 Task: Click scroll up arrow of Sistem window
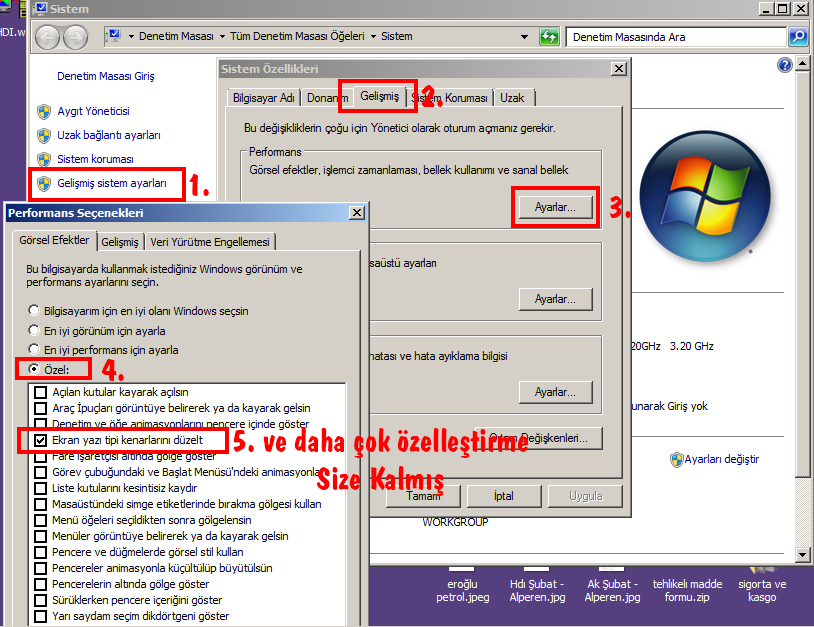coord(803,64)
